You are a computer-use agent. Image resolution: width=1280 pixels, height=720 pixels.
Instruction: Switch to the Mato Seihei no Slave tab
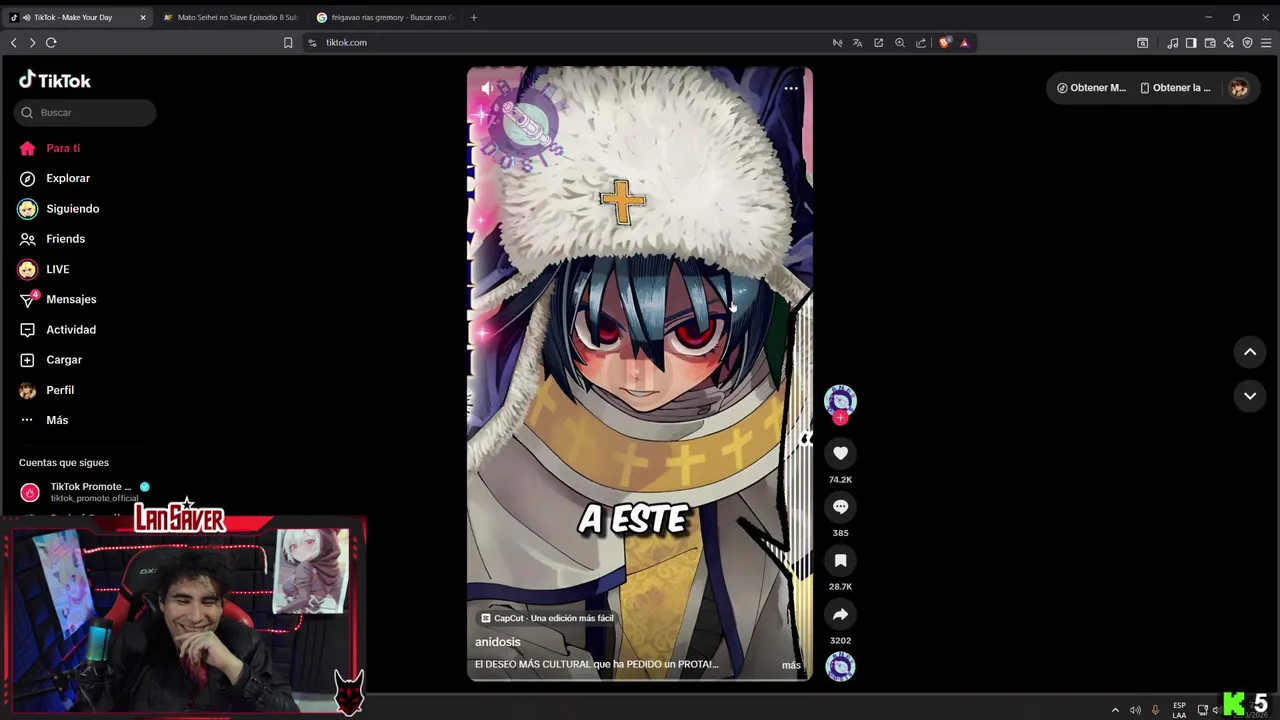(230, 17)
